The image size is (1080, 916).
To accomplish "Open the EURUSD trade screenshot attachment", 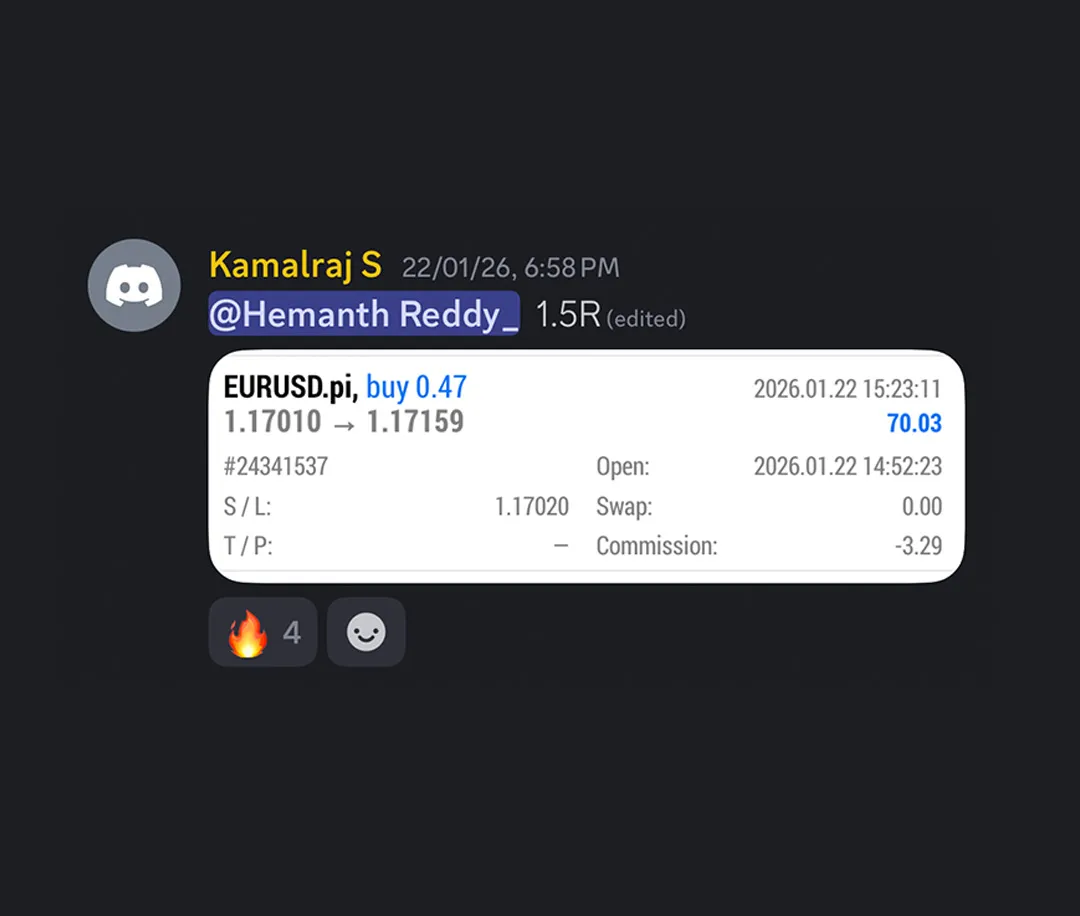I will [586, 466].
